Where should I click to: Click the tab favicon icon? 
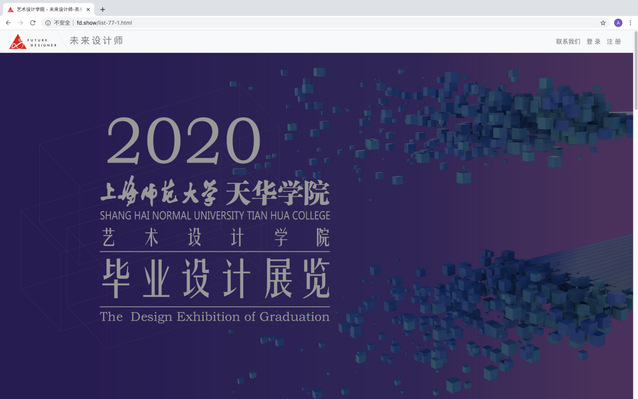pos(11,9)
